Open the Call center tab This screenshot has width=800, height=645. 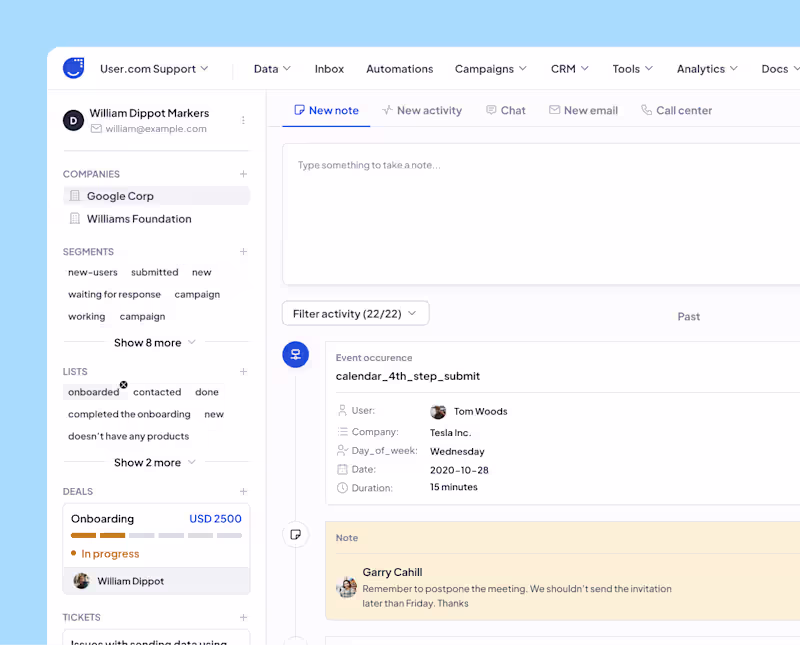click(x=676, y=111)
